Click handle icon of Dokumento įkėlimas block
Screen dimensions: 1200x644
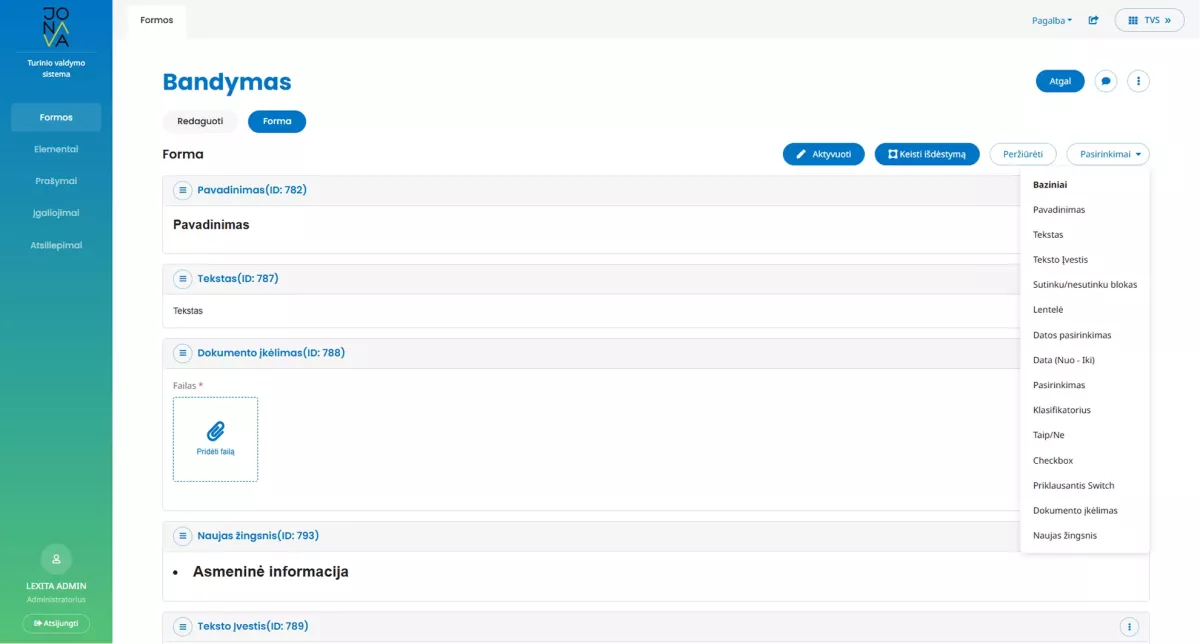coord(183,353)
